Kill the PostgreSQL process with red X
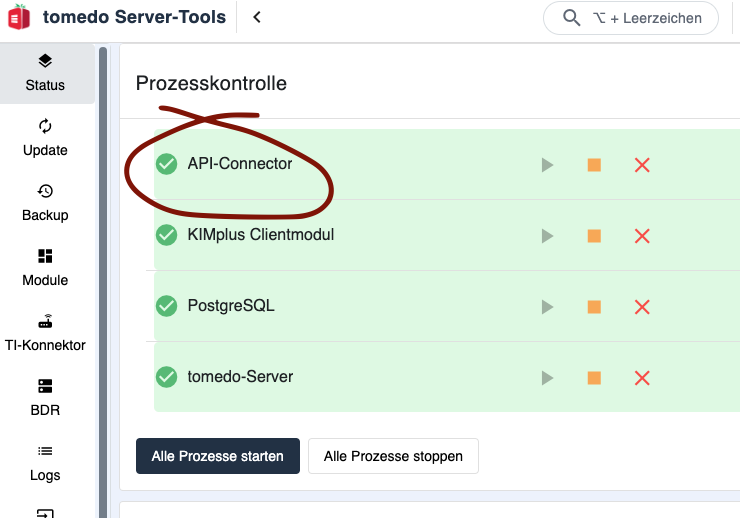This screenshot has height=518, width=740. coord(642,307)
